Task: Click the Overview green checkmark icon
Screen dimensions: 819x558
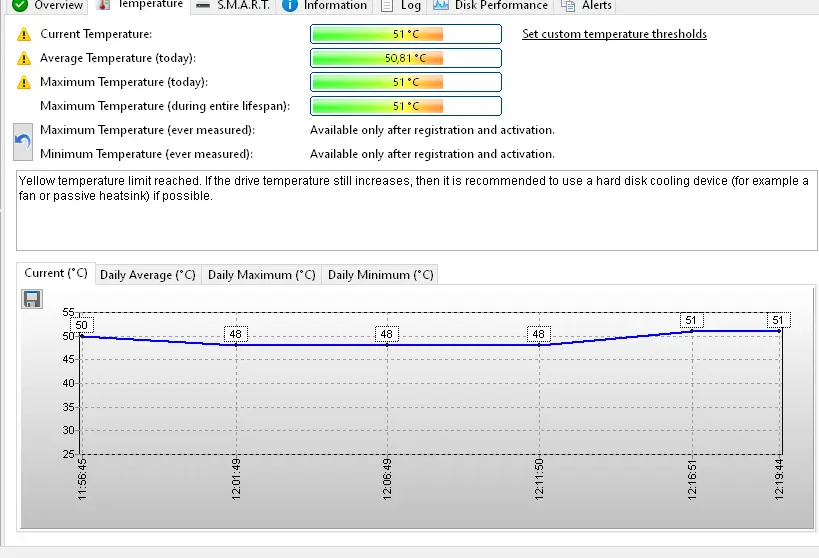Action: coord(20,6)
